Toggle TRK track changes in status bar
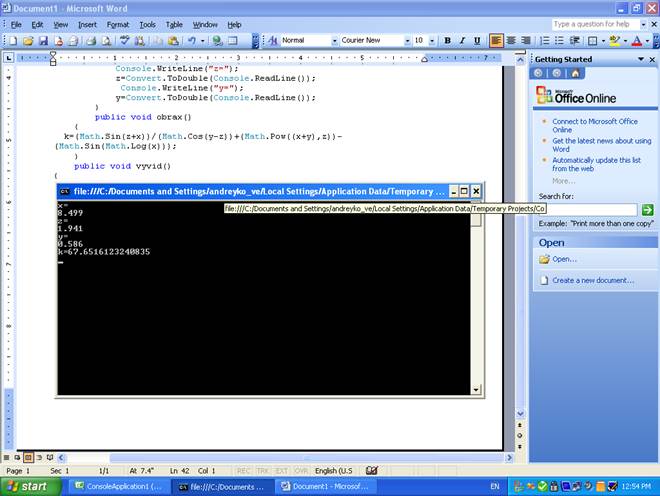 pos(263,471)
